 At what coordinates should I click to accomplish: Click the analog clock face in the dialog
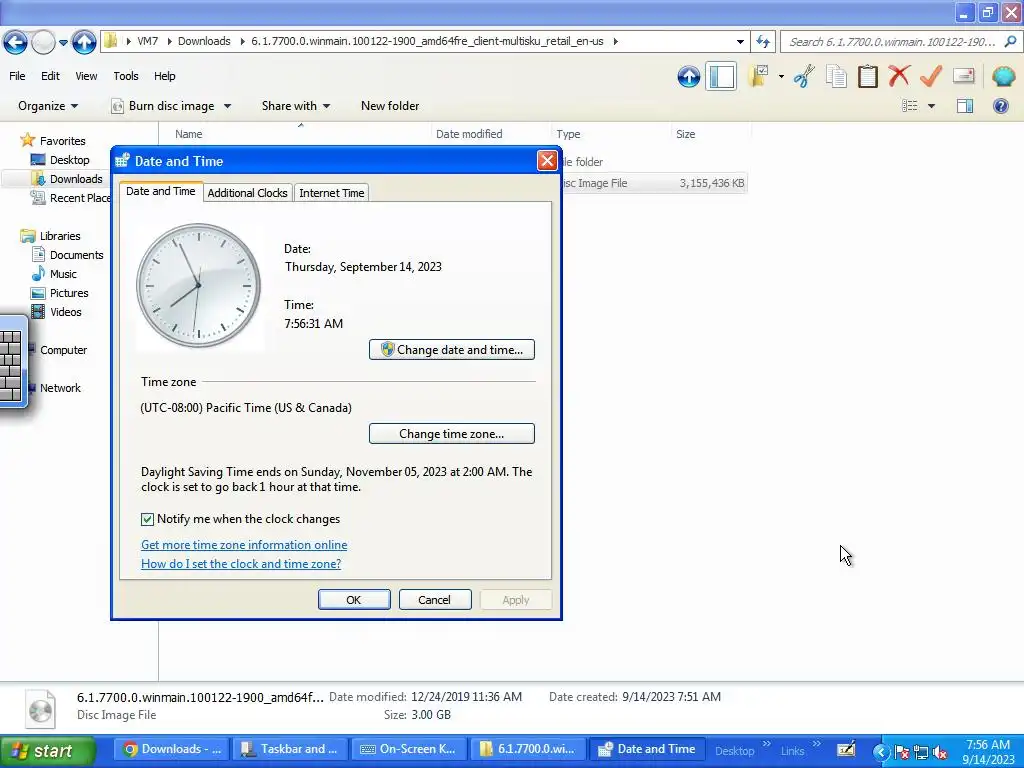[x=199, y=286]
